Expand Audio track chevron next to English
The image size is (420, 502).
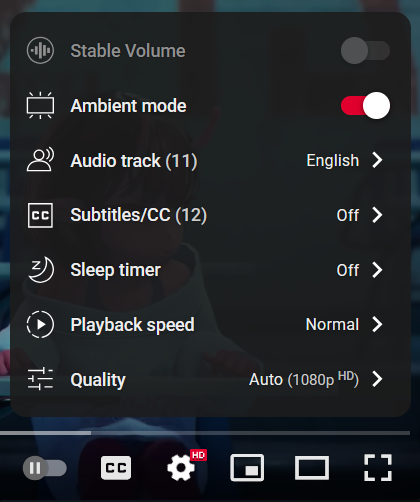click(377, 160)
